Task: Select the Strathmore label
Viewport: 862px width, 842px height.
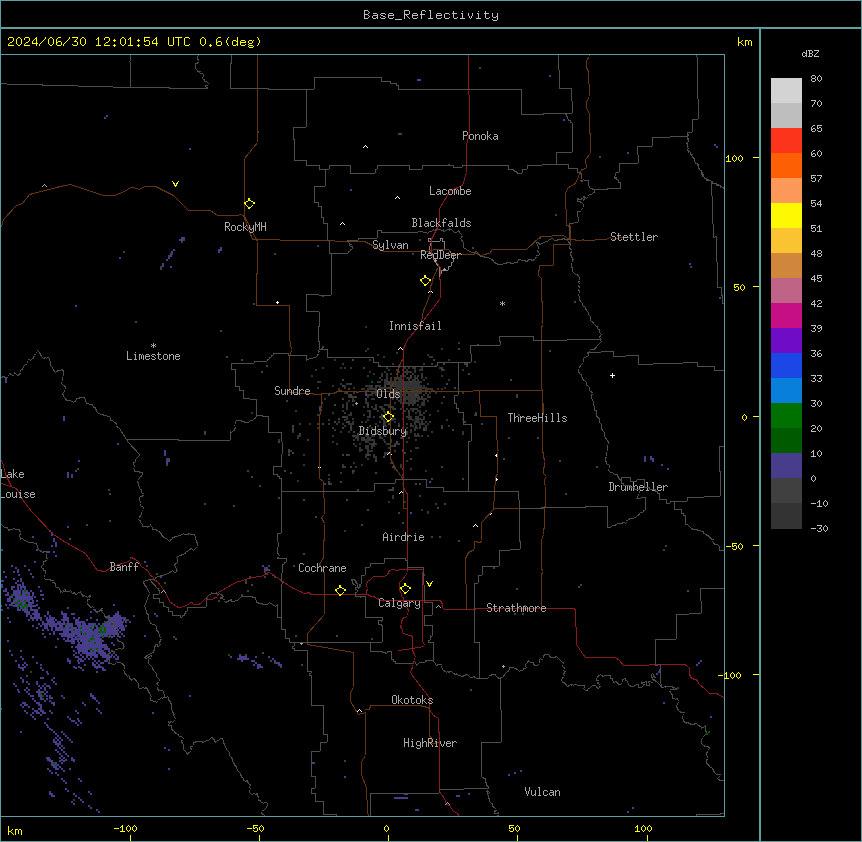Action: click(516, 608)
